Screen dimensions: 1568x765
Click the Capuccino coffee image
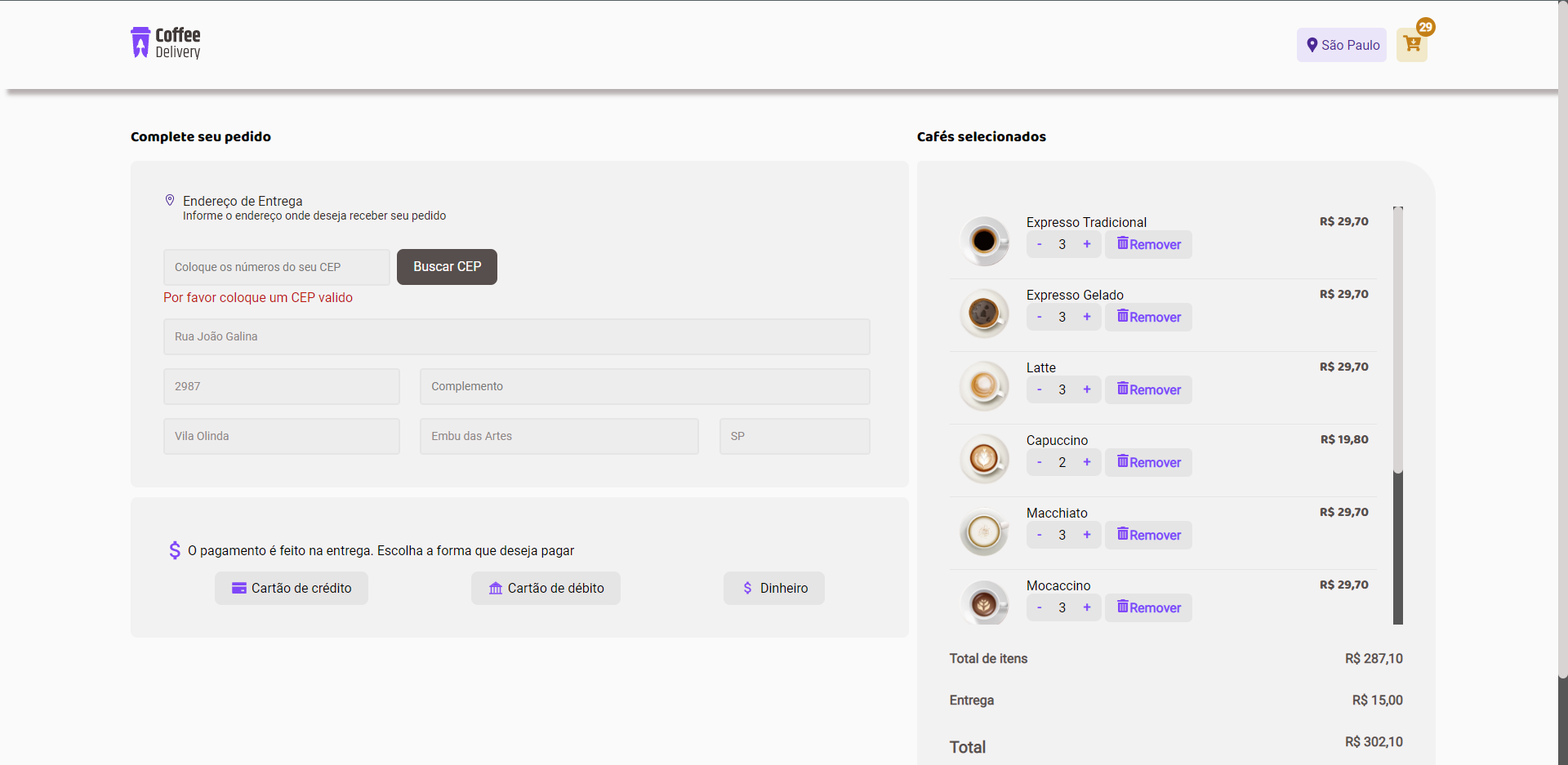(984, 459)
